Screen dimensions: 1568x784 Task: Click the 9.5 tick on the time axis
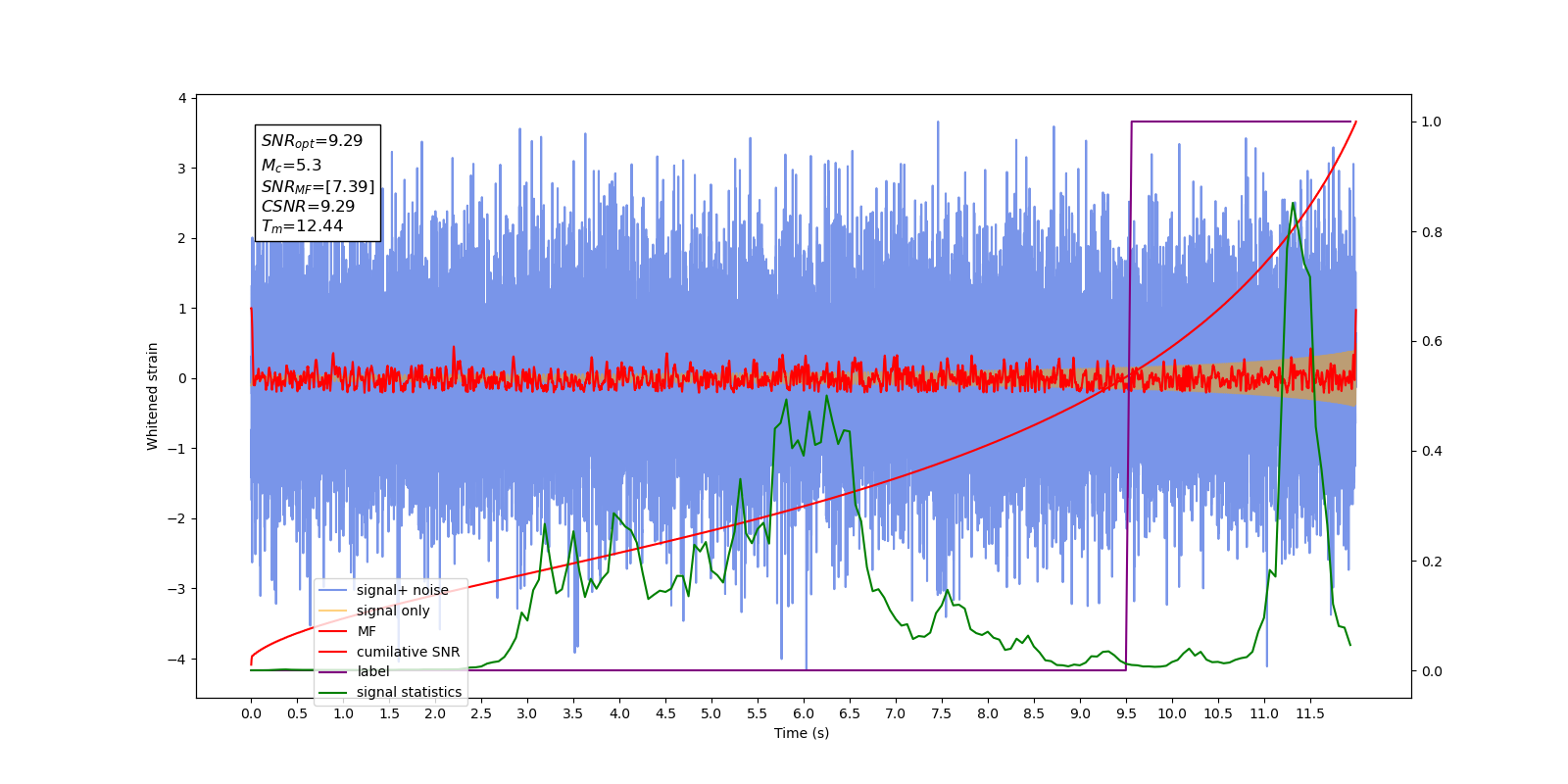pyautogui.click(x=1126, y=713)
